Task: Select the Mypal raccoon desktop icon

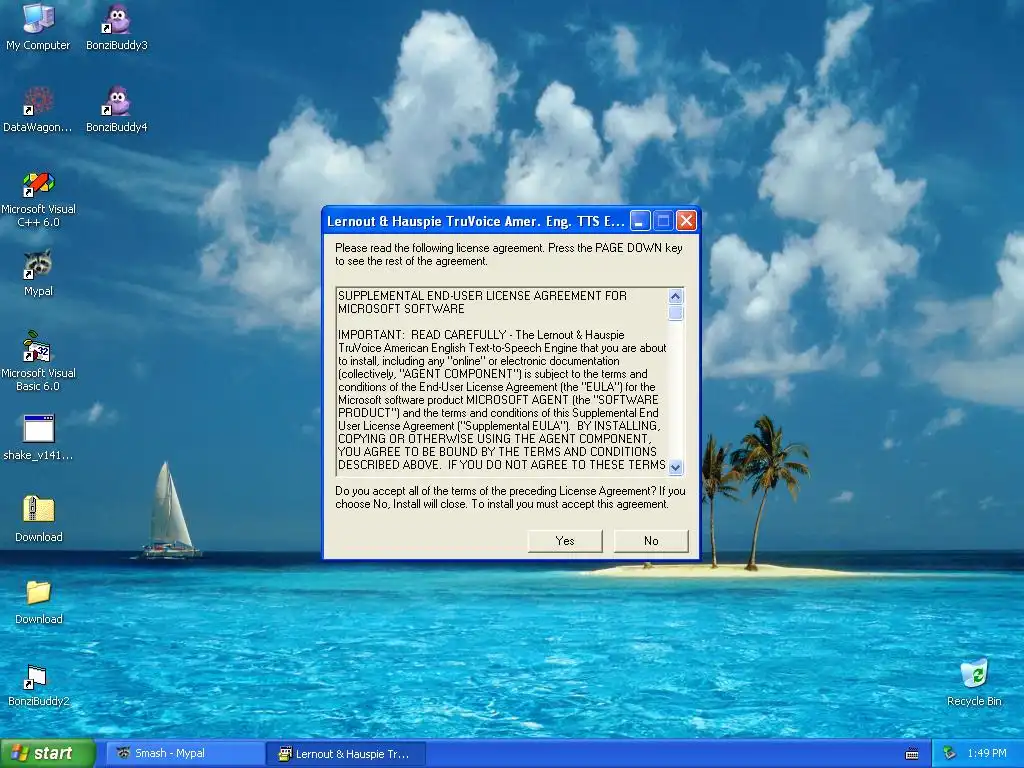Action: [x=38, y=272]
